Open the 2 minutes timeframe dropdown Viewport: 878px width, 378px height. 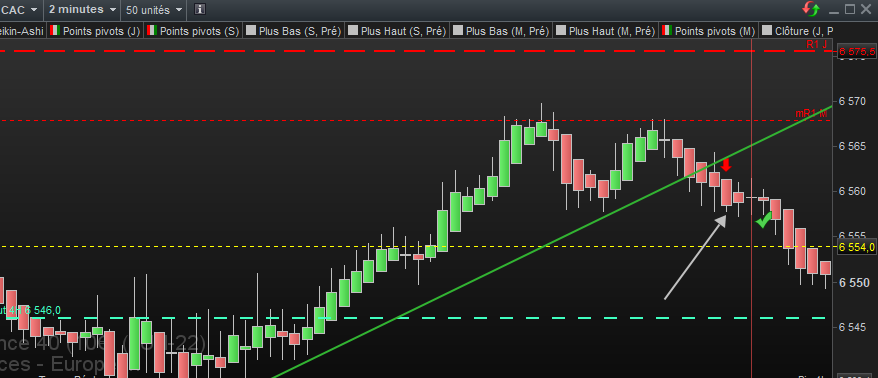coord(82,10)
